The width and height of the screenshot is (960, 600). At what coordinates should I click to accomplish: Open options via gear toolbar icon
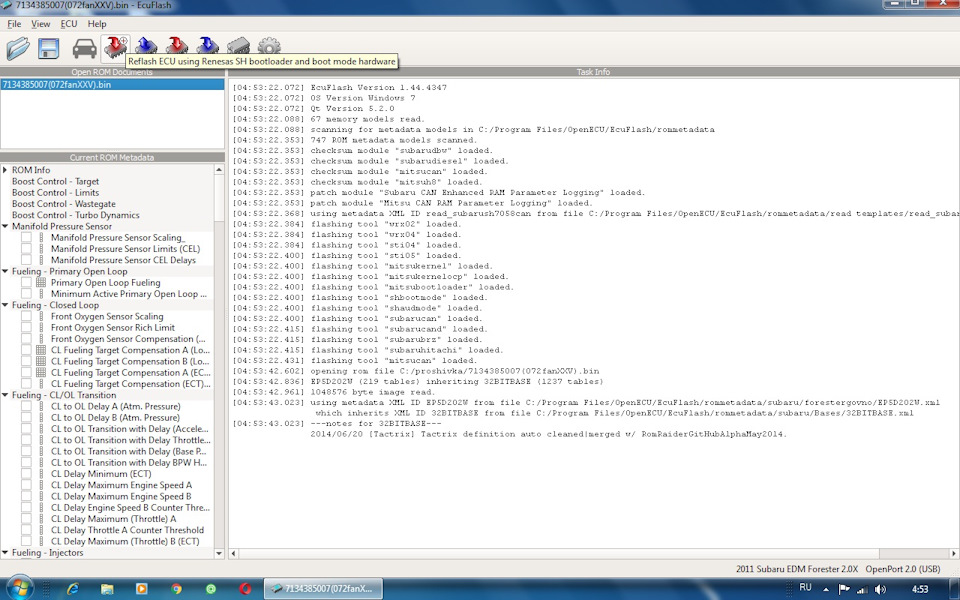[269, 45]
